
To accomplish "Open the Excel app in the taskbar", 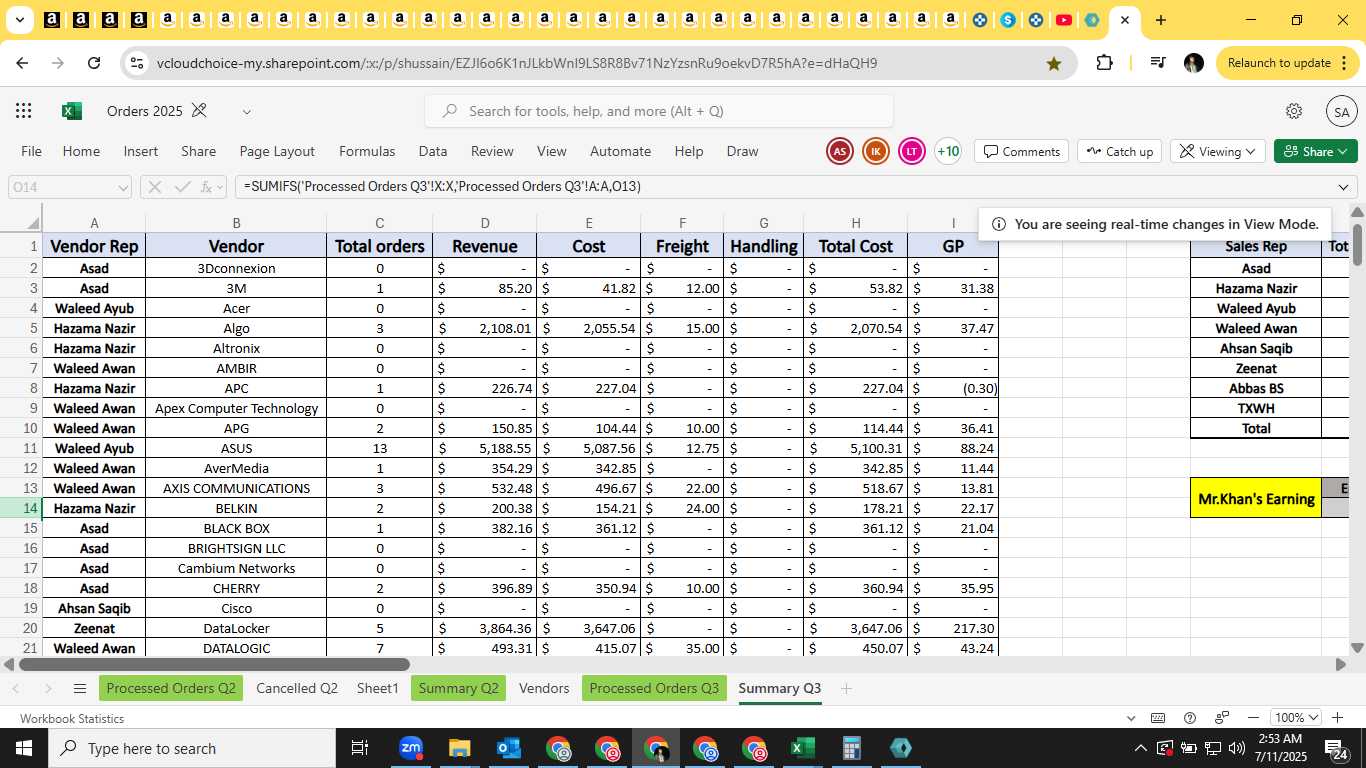I will click(803, 748).
